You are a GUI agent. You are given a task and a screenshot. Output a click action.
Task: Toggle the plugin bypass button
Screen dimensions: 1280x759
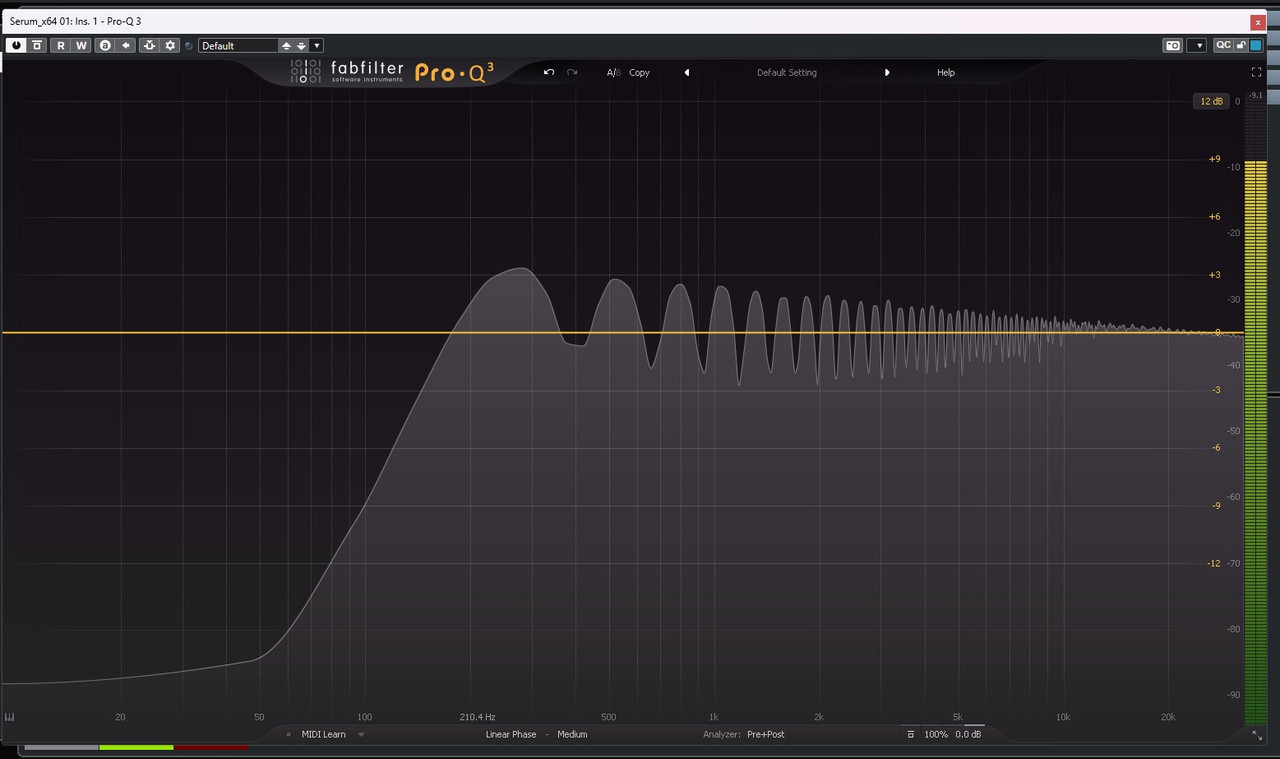(x=37, y=45)
